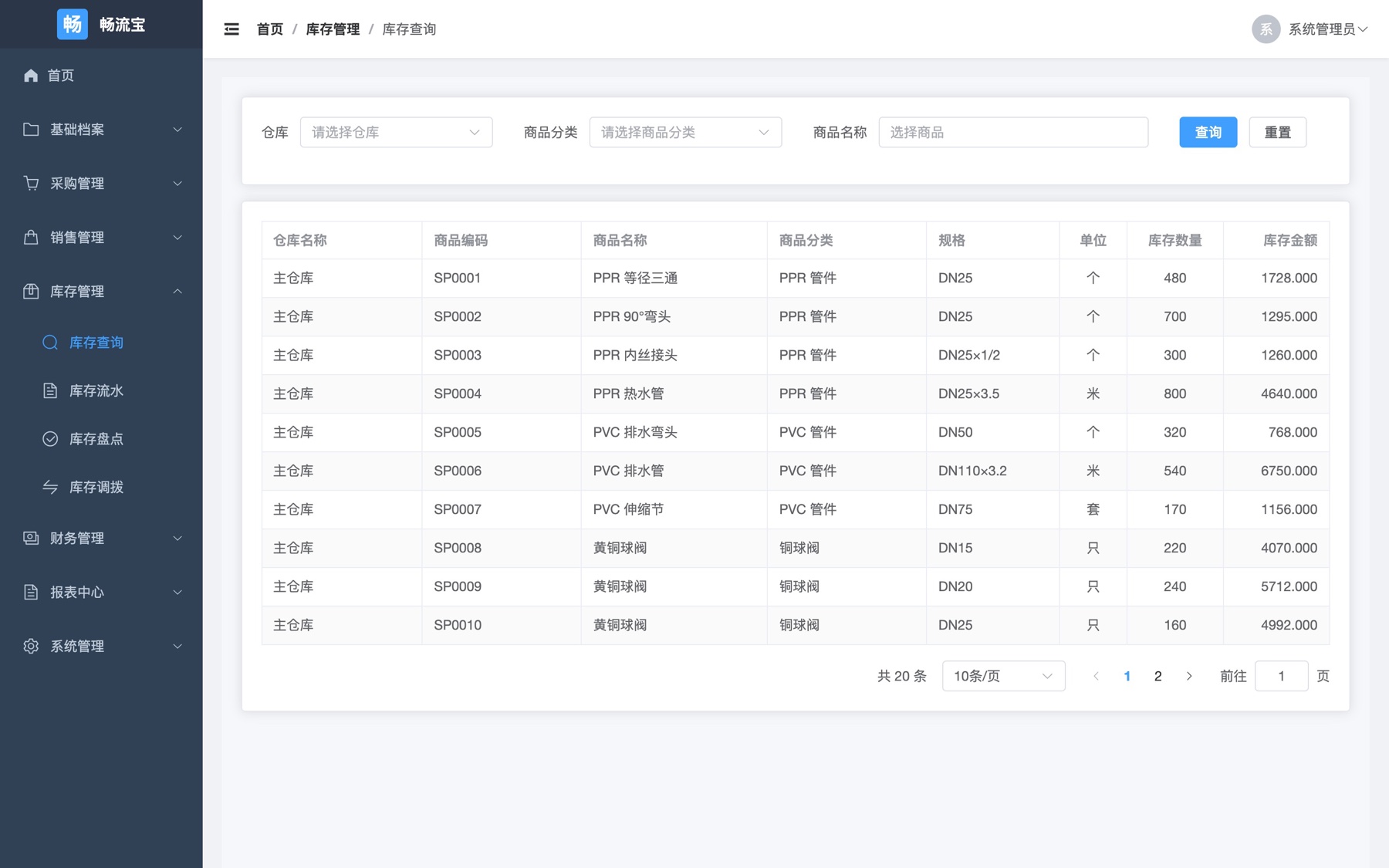Viewport: 1389px width, 868px height.
Task: Click the gear icon for 系统管理
Action: click(31, 647)
